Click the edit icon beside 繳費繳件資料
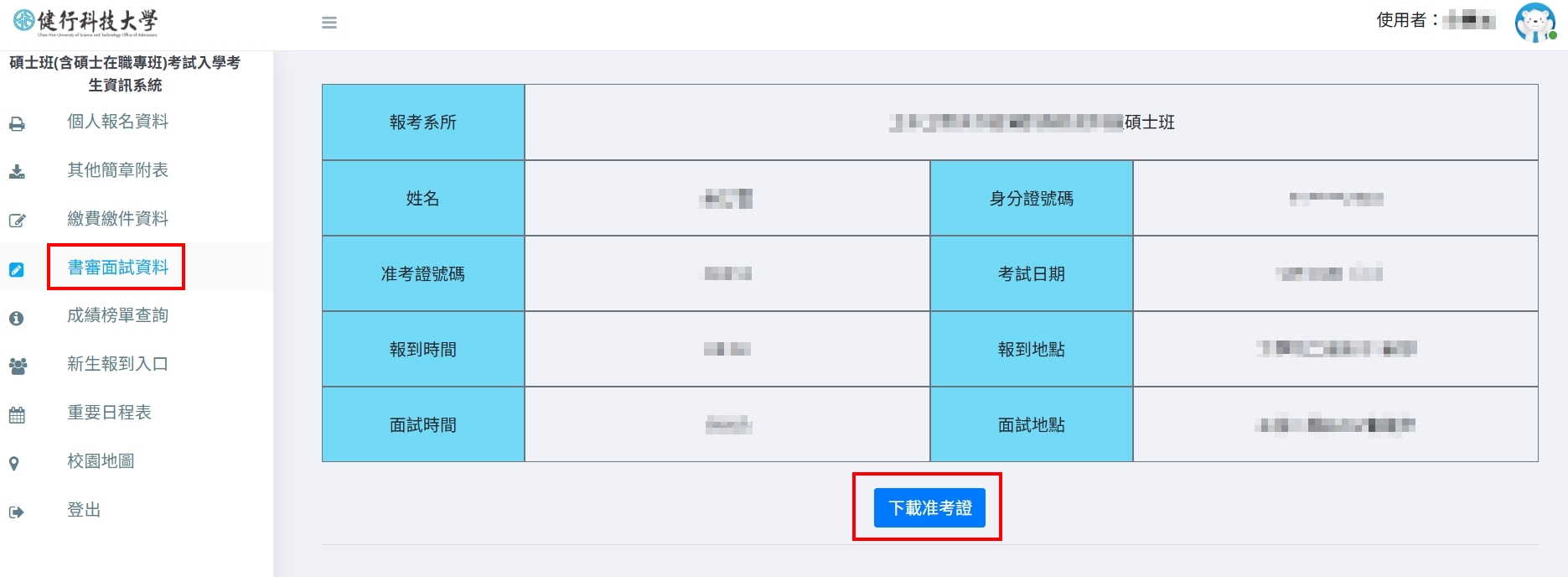1568x577 pixels. point(17,221)
